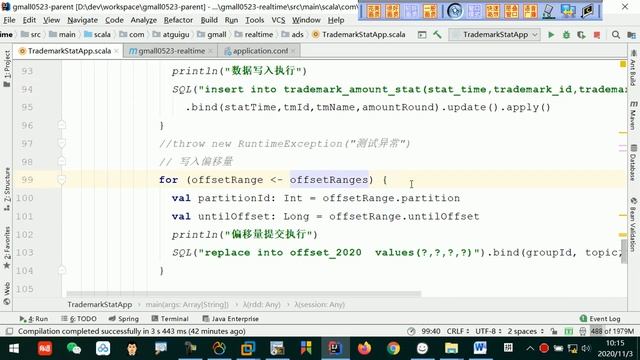Image resolution: width=640 pixels, height=360 pixels.
Task: Open the Edit menu
Action: point(29,20)
